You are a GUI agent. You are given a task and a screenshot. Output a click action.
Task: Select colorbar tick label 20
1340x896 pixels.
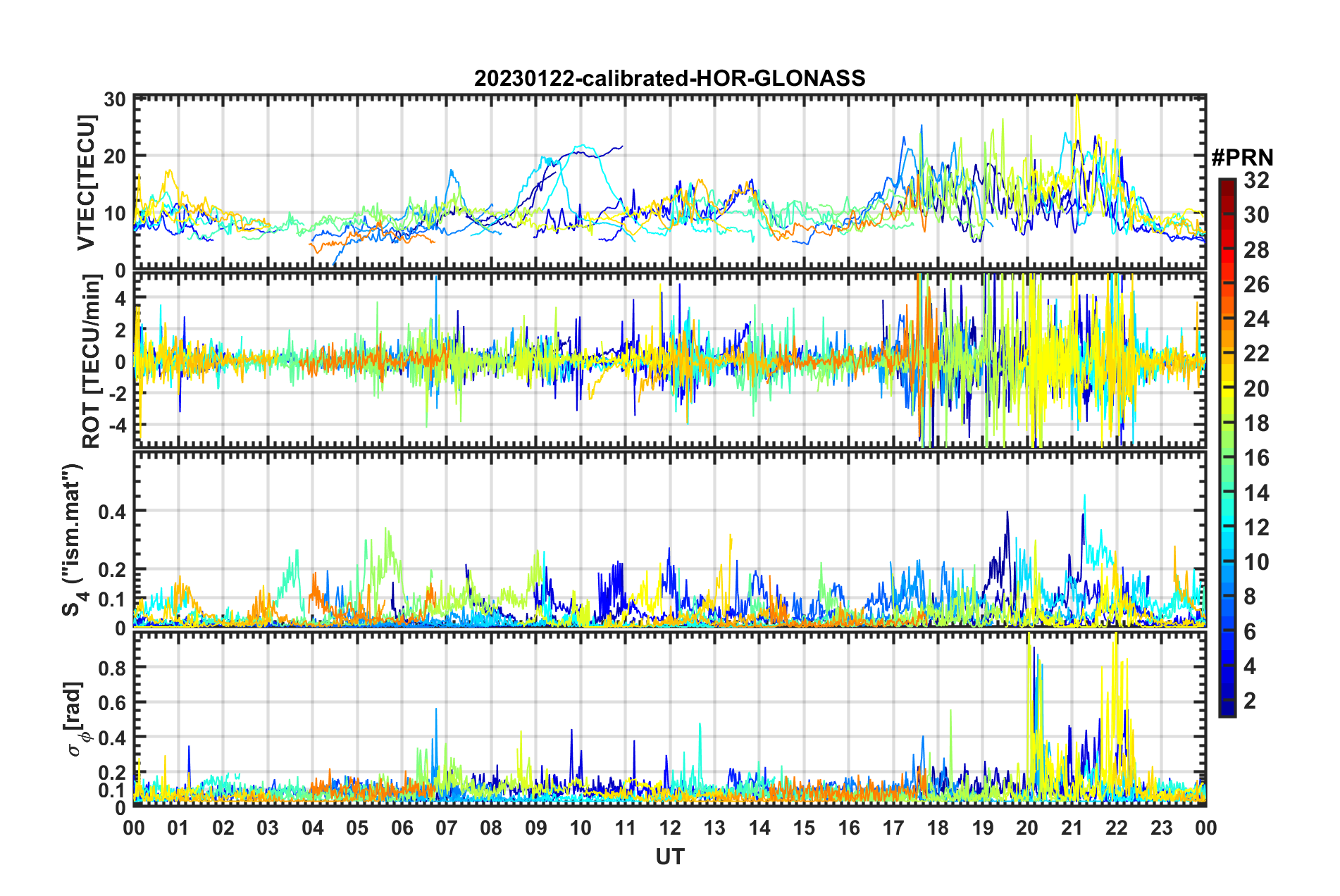(1256, 389)
